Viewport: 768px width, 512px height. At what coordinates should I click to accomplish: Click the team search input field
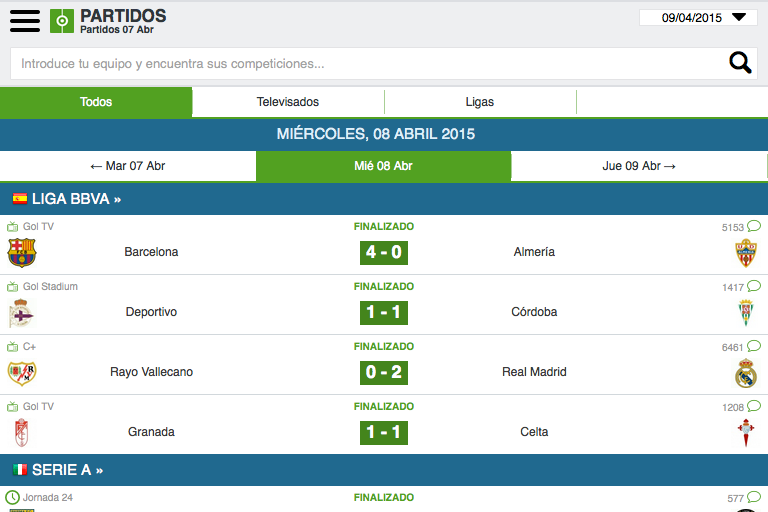coord(365,63)
